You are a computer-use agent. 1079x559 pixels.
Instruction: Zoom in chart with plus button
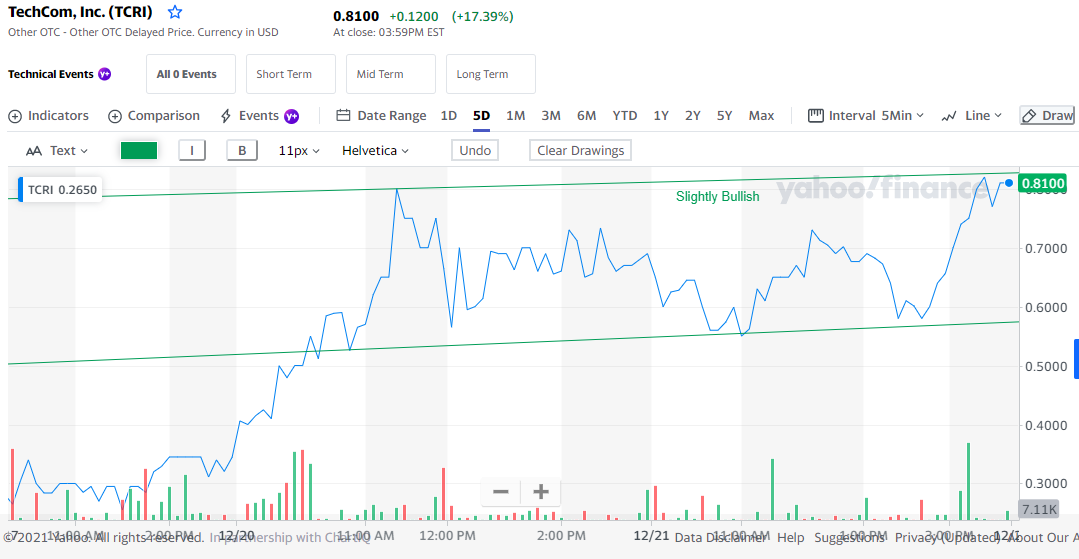[541, 492]
